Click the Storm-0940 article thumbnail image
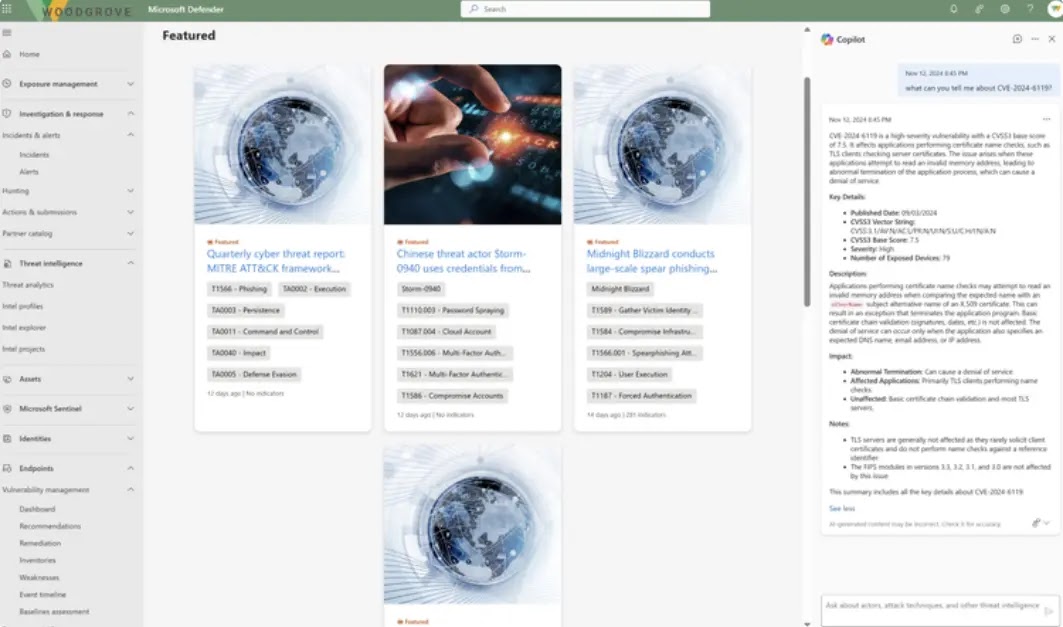The image size is (1063, 627). click(473, 144)
